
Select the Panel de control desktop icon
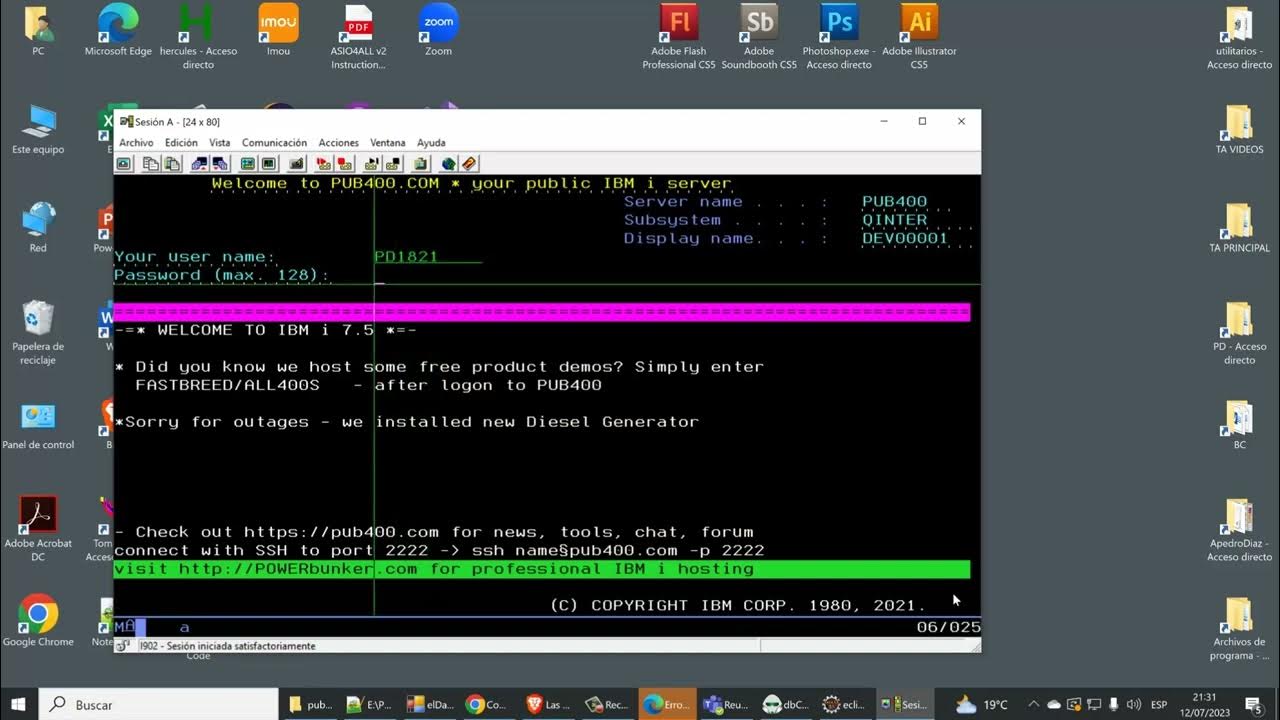[x=38, y=426]
